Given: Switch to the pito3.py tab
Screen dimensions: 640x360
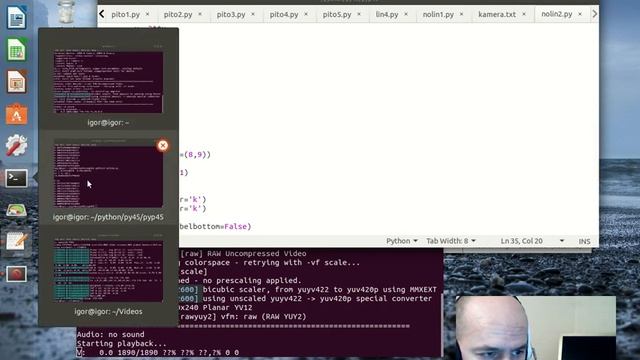Looking at the screenshot, I should [231, 14].
